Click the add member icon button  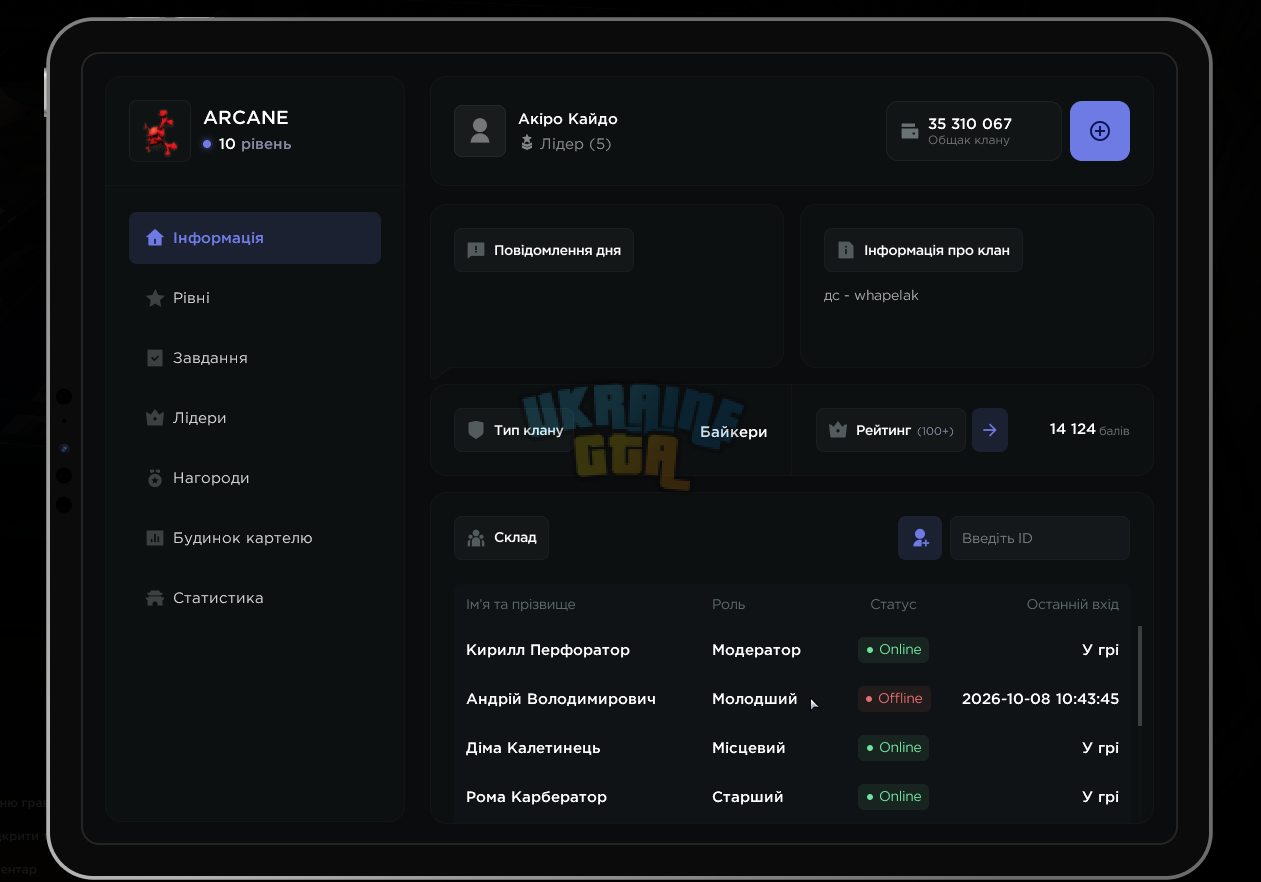(x=920, y=538)
